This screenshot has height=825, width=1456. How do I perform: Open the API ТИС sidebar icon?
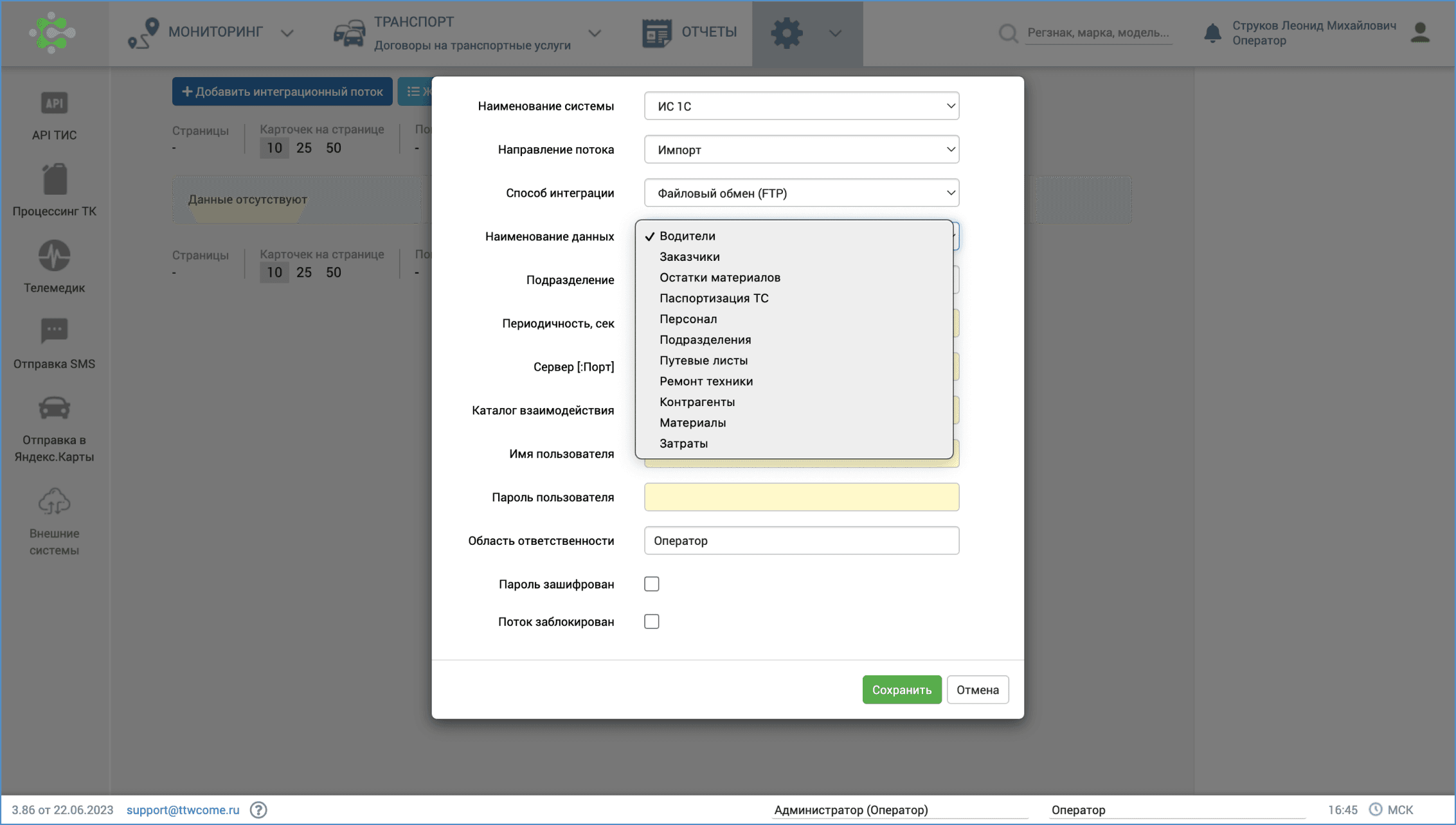(54, 103)
